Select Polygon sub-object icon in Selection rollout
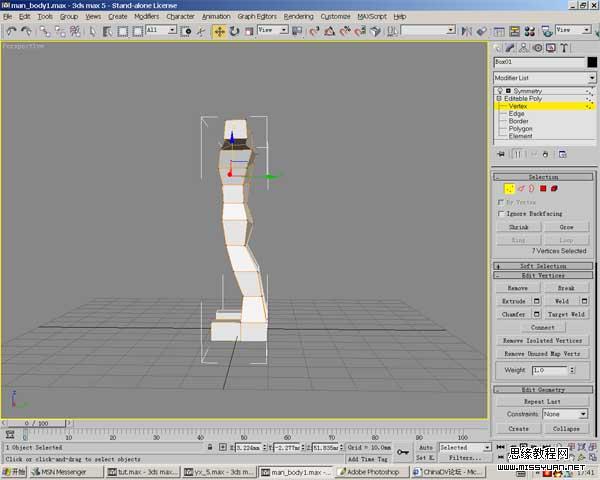 [x=543, y=188]
